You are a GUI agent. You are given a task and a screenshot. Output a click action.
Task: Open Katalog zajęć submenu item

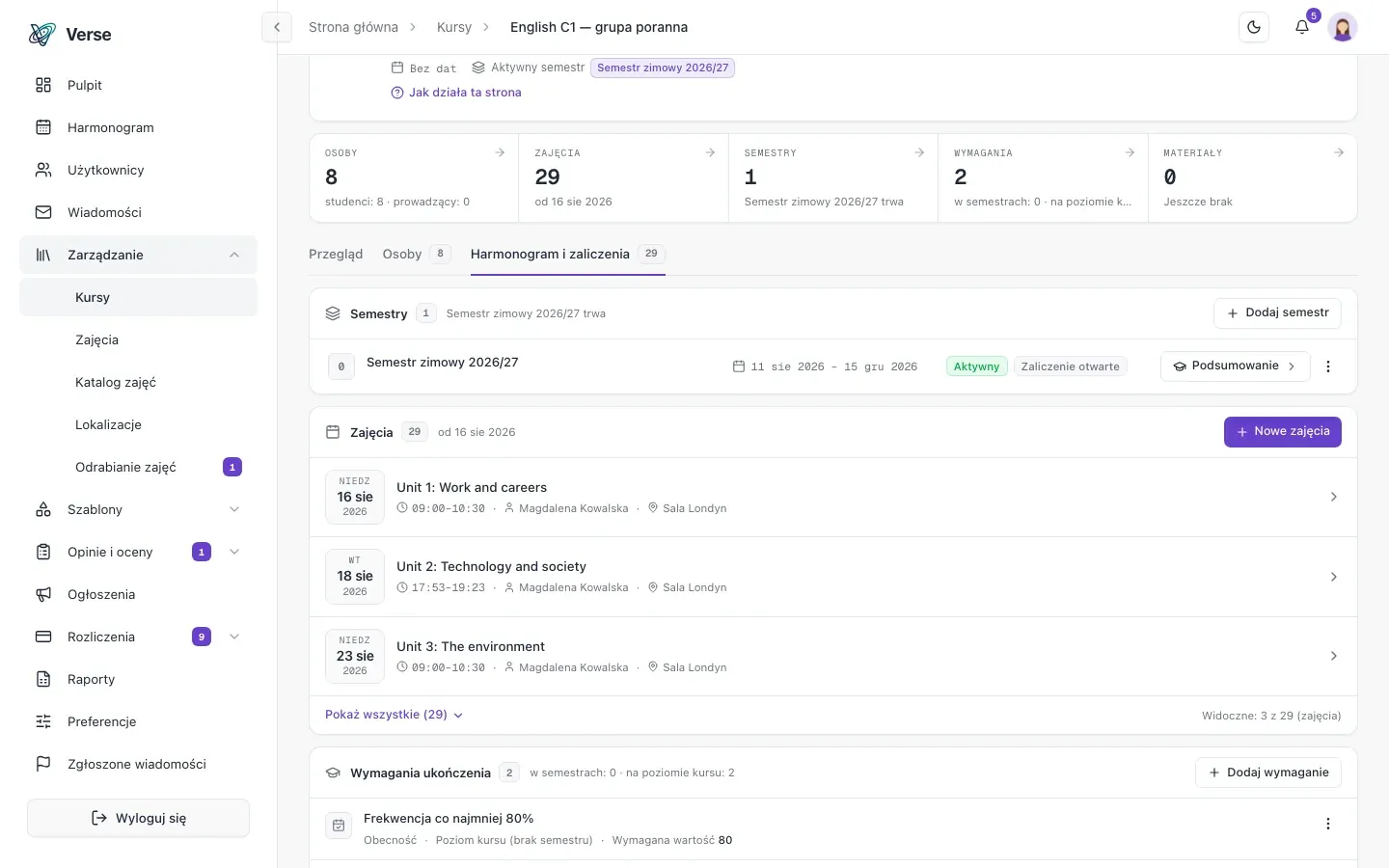(x=138, y=382)
